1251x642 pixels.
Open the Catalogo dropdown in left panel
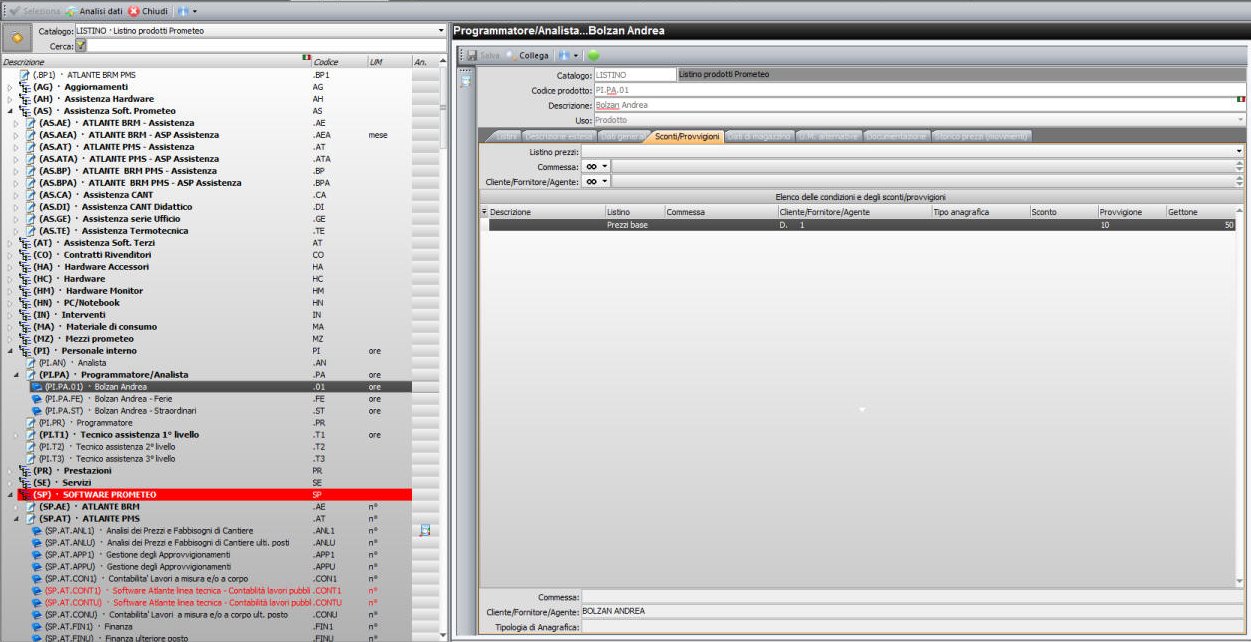click(441, 31)
